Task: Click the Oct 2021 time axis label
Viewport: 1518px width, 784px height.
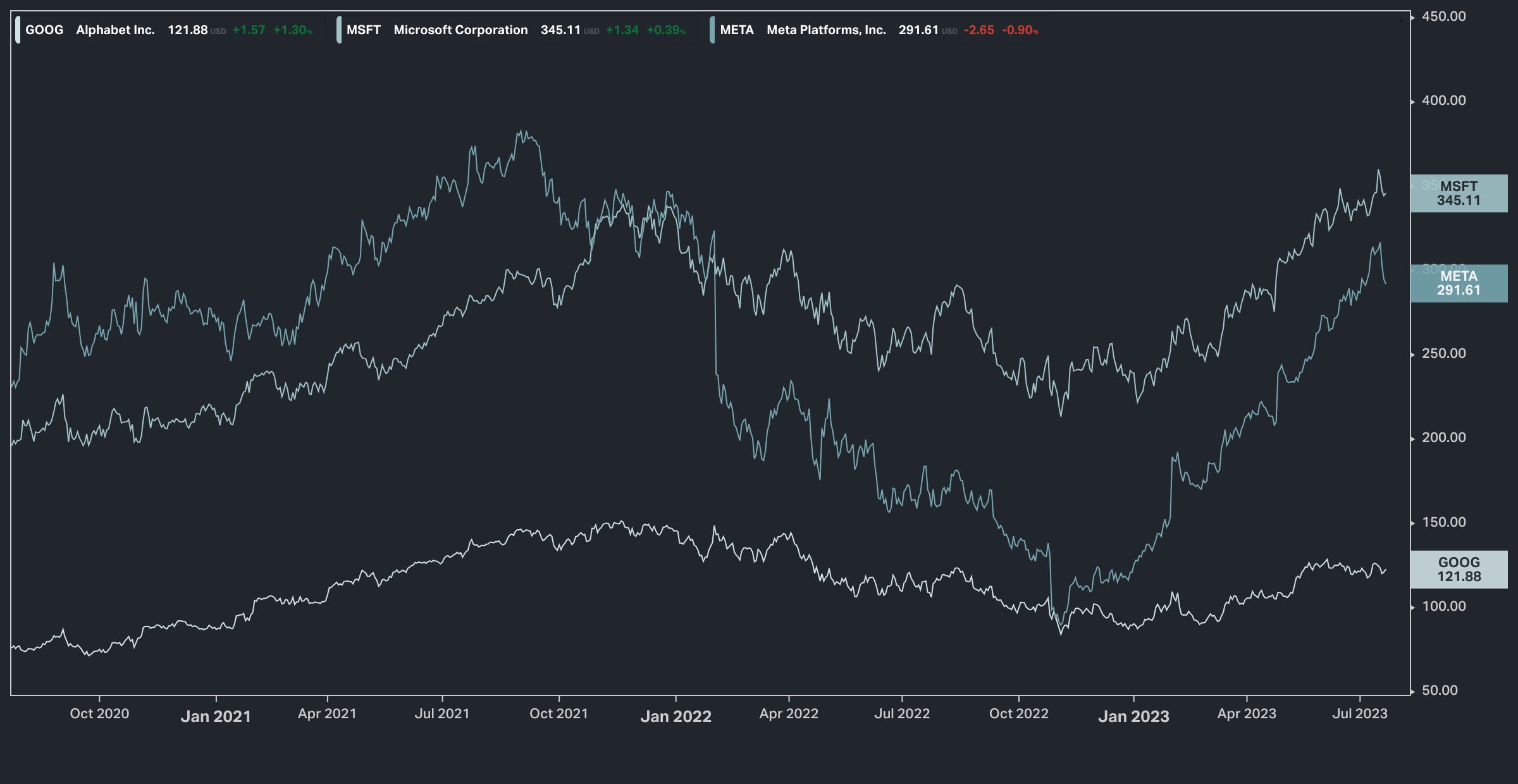Action: pyautogui.click(x=558, y=714)
